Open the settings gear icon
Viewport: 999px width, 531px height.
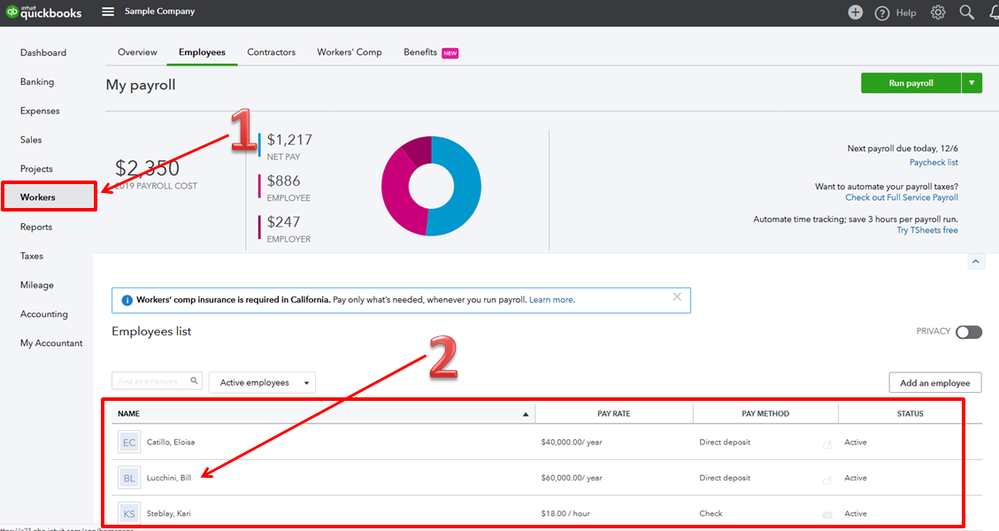coord(938,12)
